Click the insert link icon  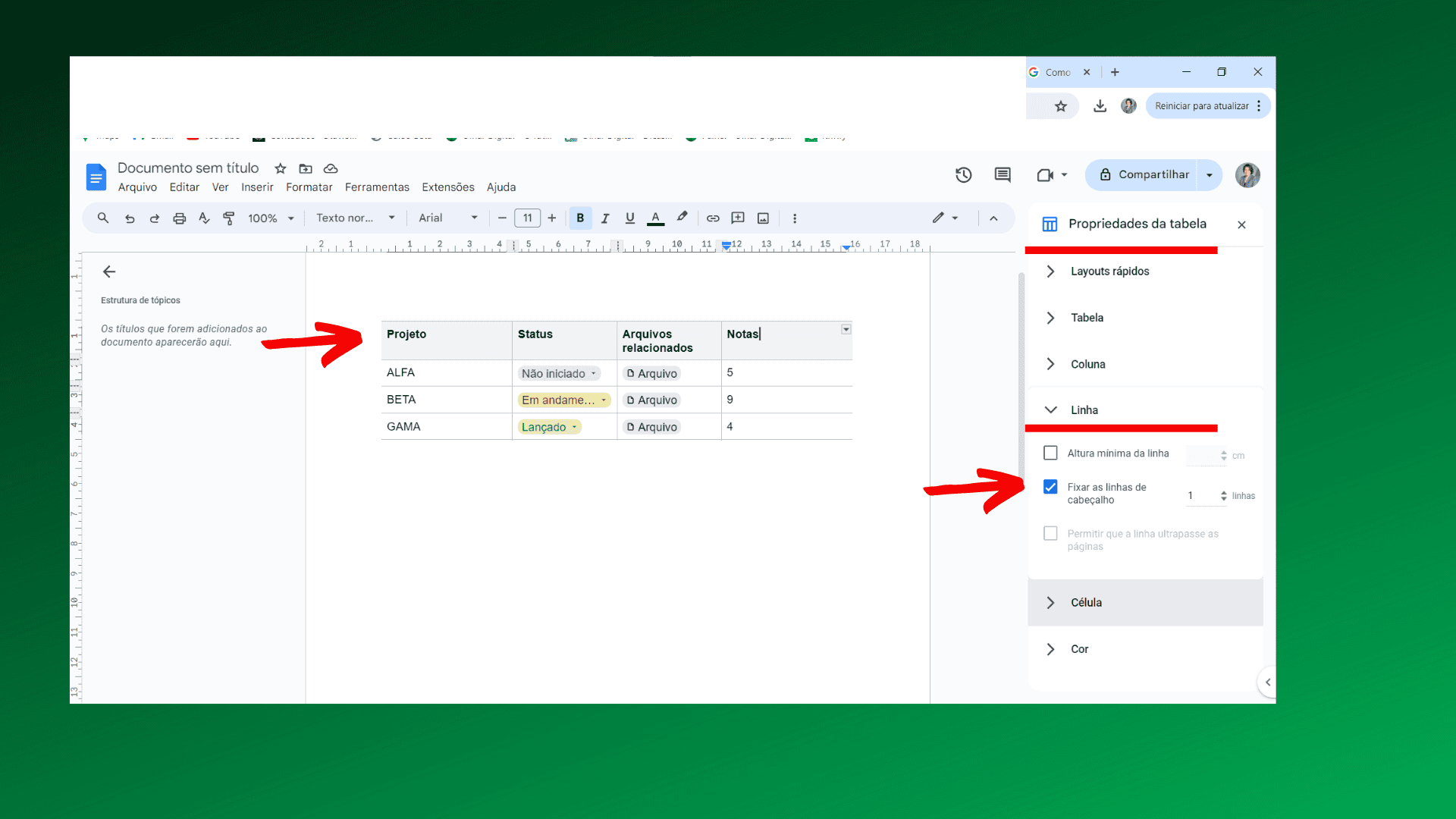[x=713, y=218]
